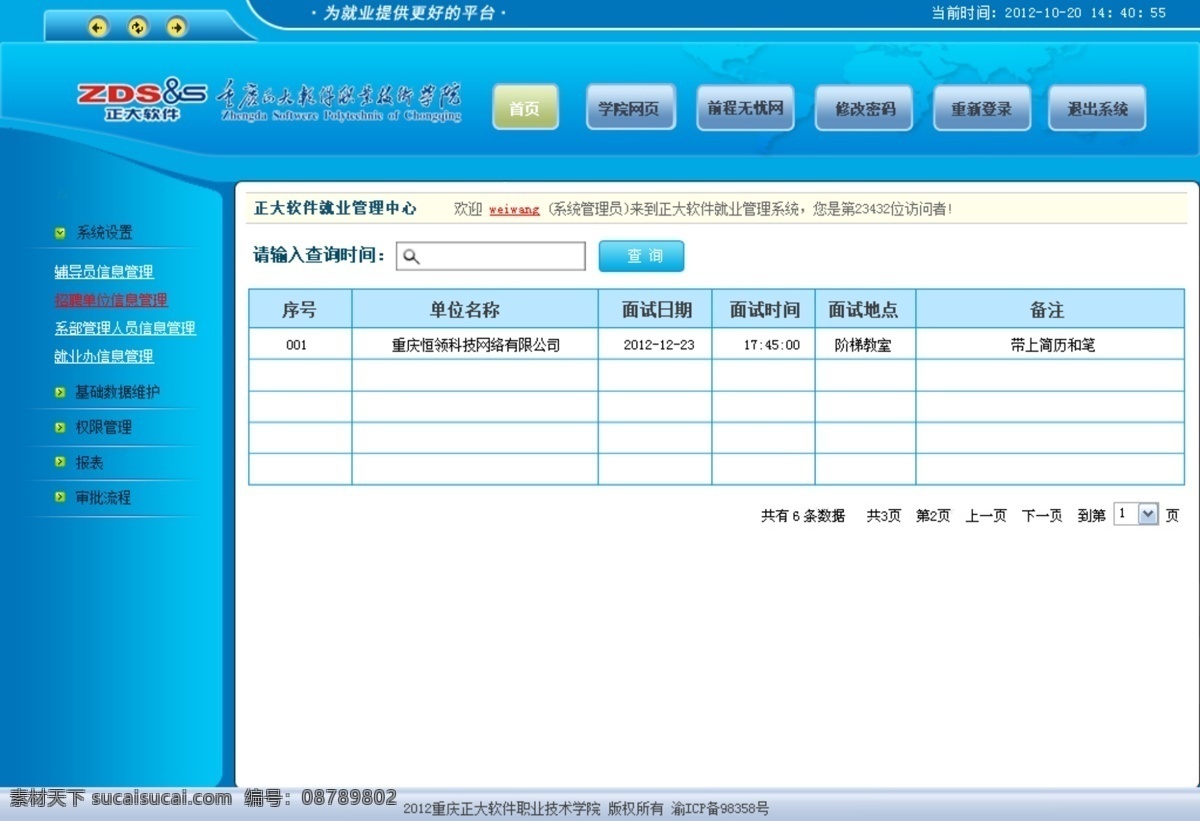
Task: Click the 面试地点 column header
Action: (865, 309)
